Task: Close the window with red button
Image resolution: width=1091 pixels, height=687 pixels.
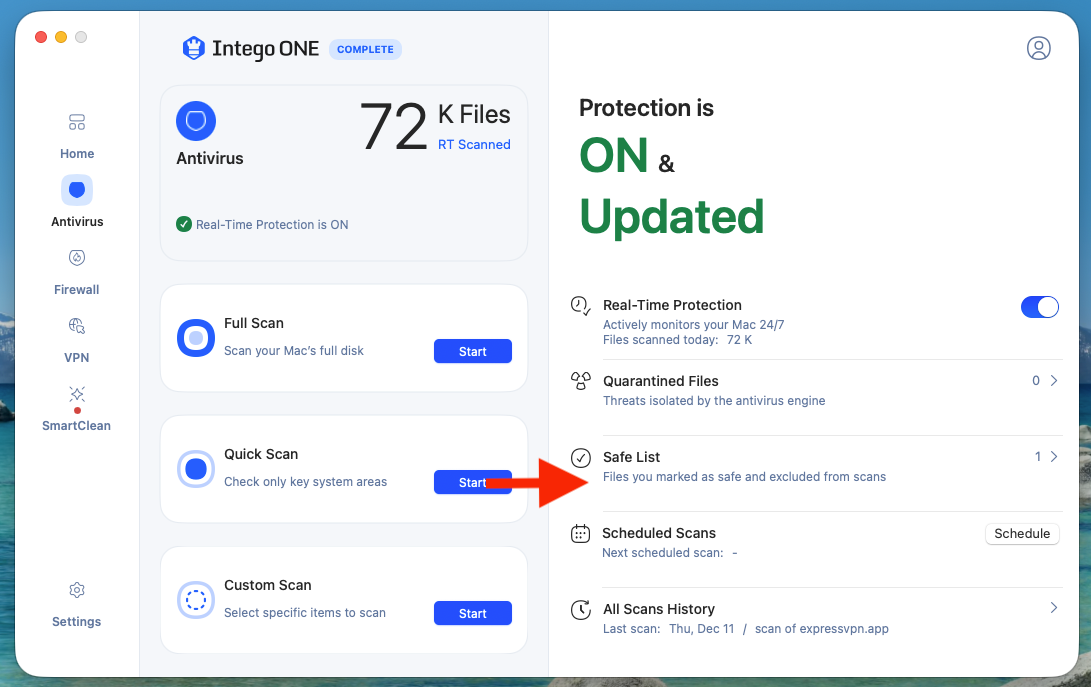Action: (41, 37)
